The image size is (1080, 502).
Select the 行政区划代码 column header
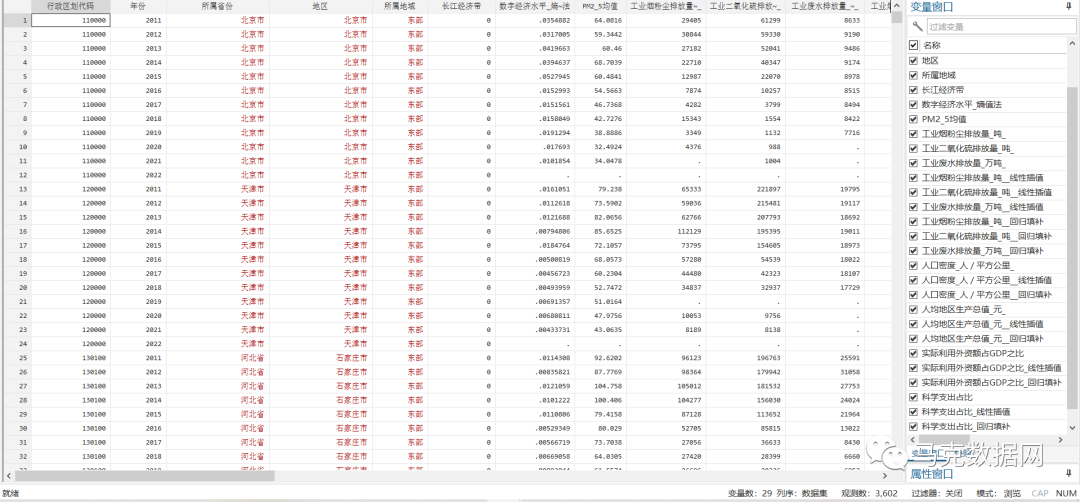click(70, 6)
